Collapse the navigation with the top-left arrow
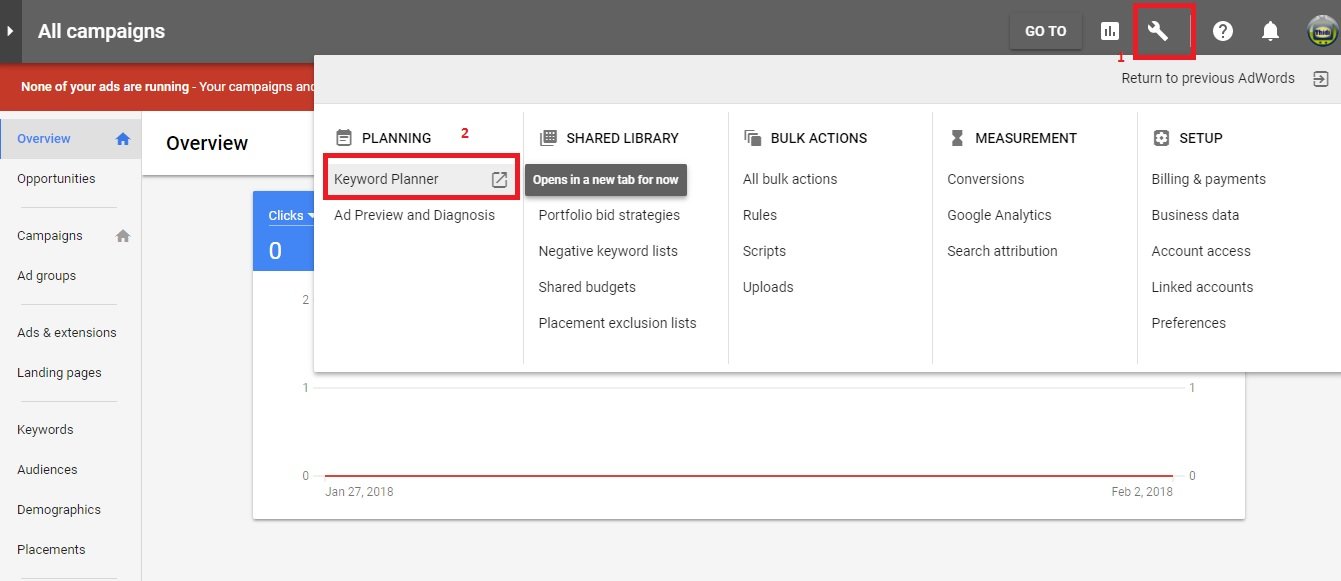This screenshot has height=581, width=1341. click(x=12, y=29)
